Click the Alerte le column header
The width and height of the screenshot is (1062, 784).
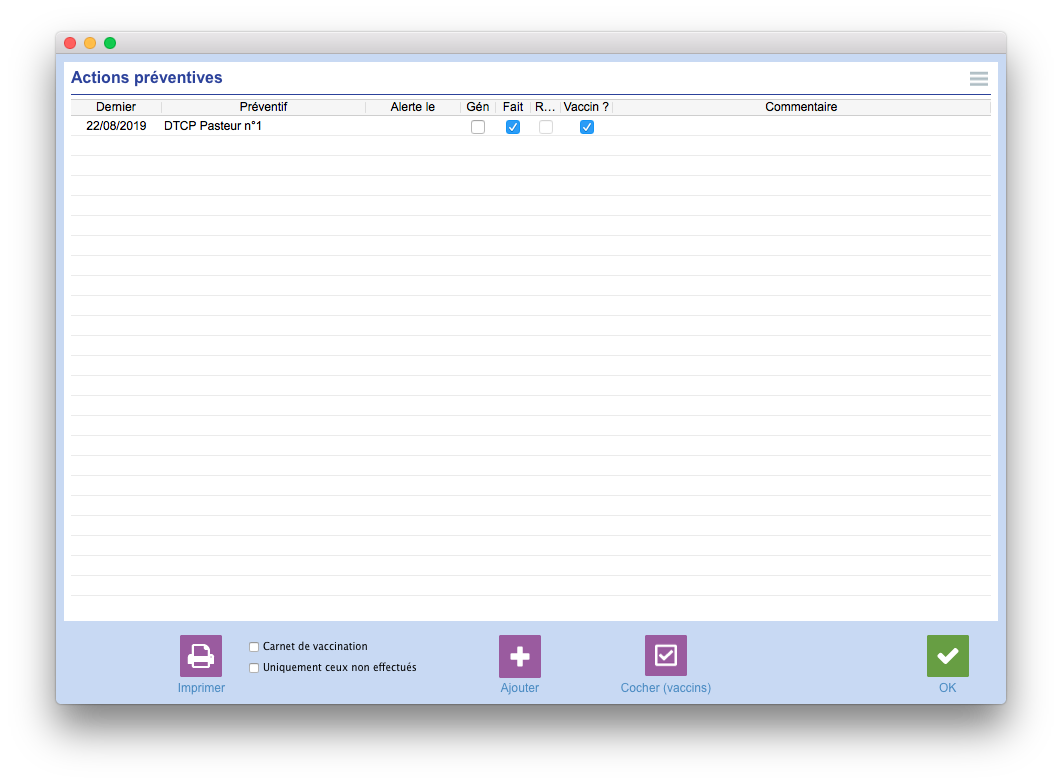coord(412,107)
